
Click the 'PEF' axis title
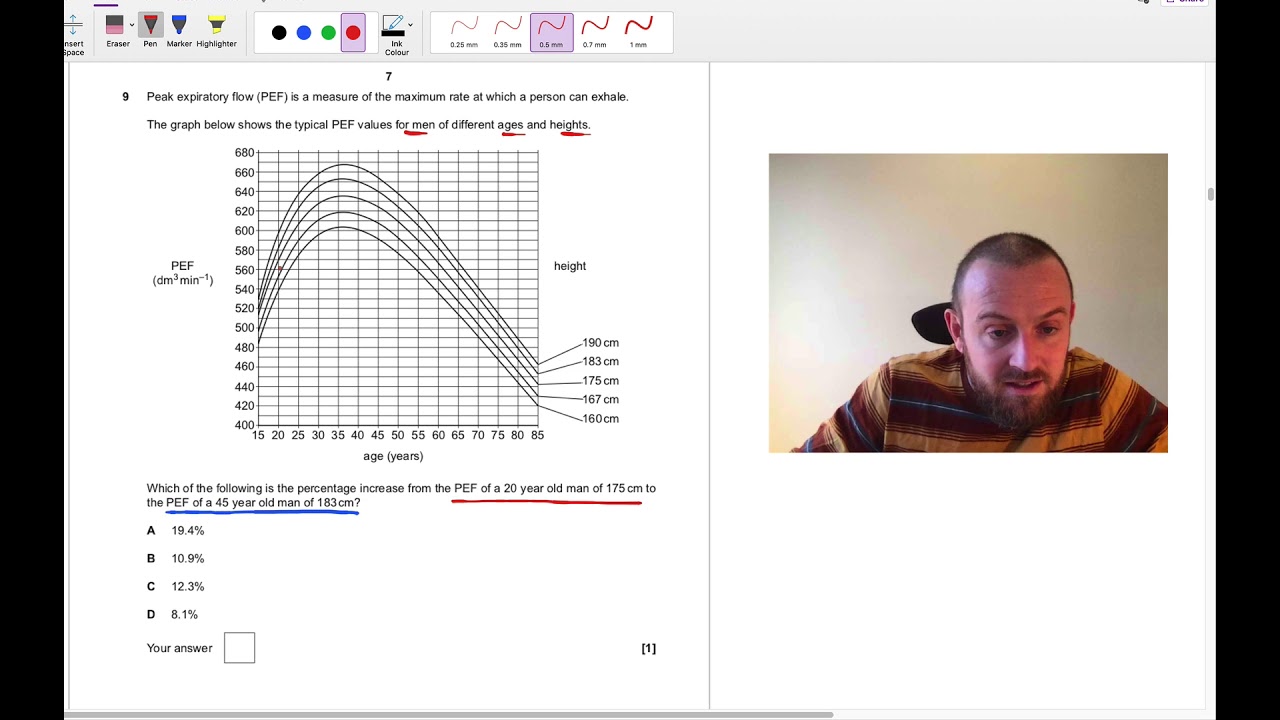182,267
